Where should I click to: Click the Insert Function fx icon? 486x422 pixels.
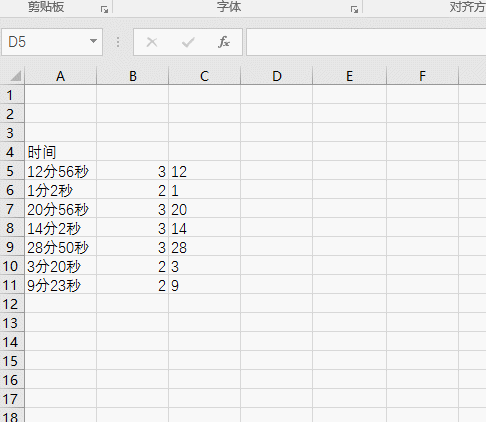coord(224,42)
